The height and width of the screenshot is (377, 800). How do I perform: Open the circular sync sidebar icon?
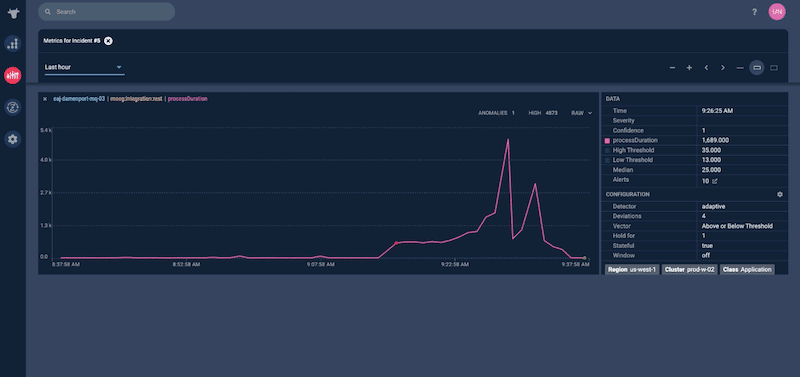click(13, 107)
